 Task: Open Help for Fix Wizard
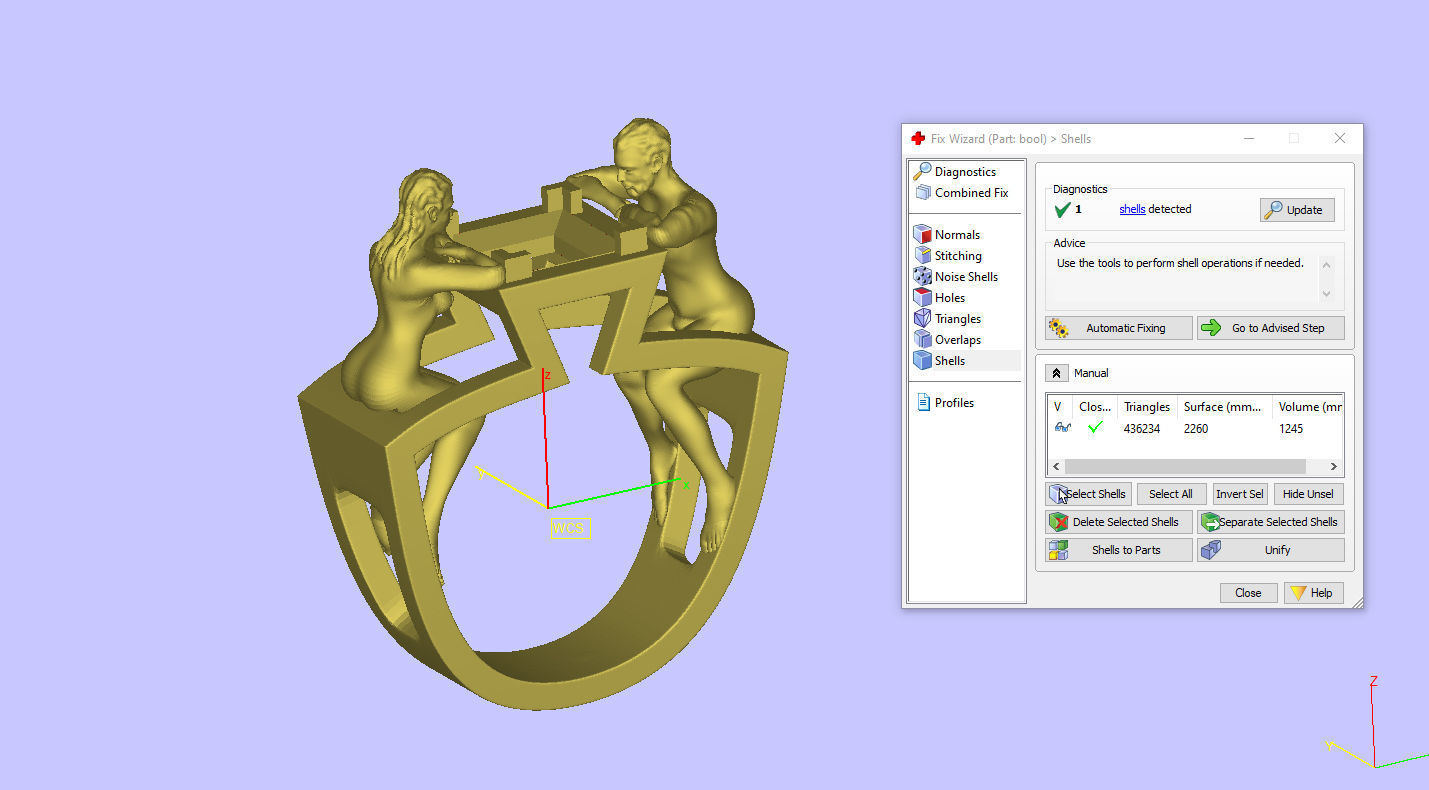click(1313, 593)
